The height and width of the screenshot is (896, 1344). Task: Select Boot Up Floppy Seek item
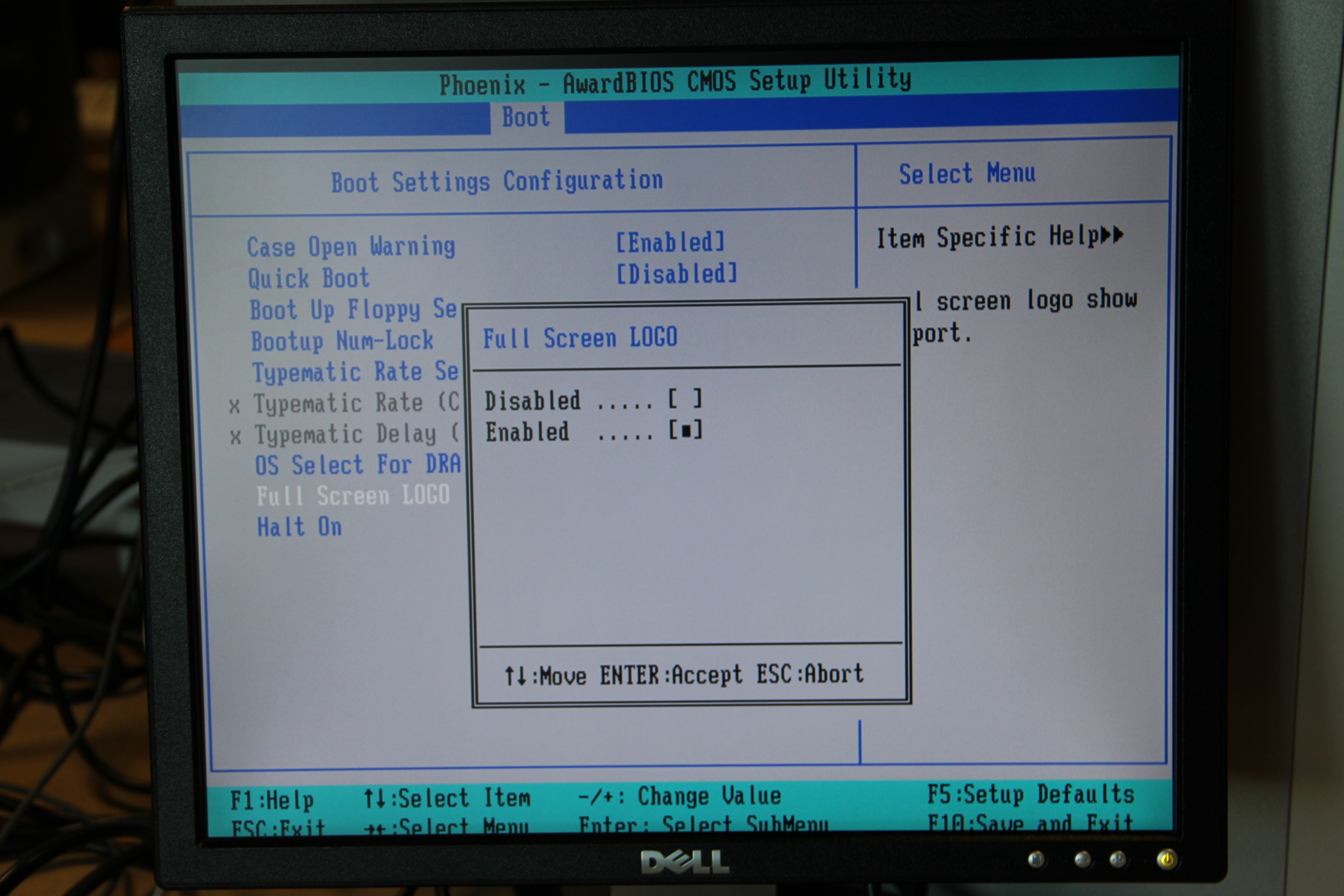click(x=354, y=310)
